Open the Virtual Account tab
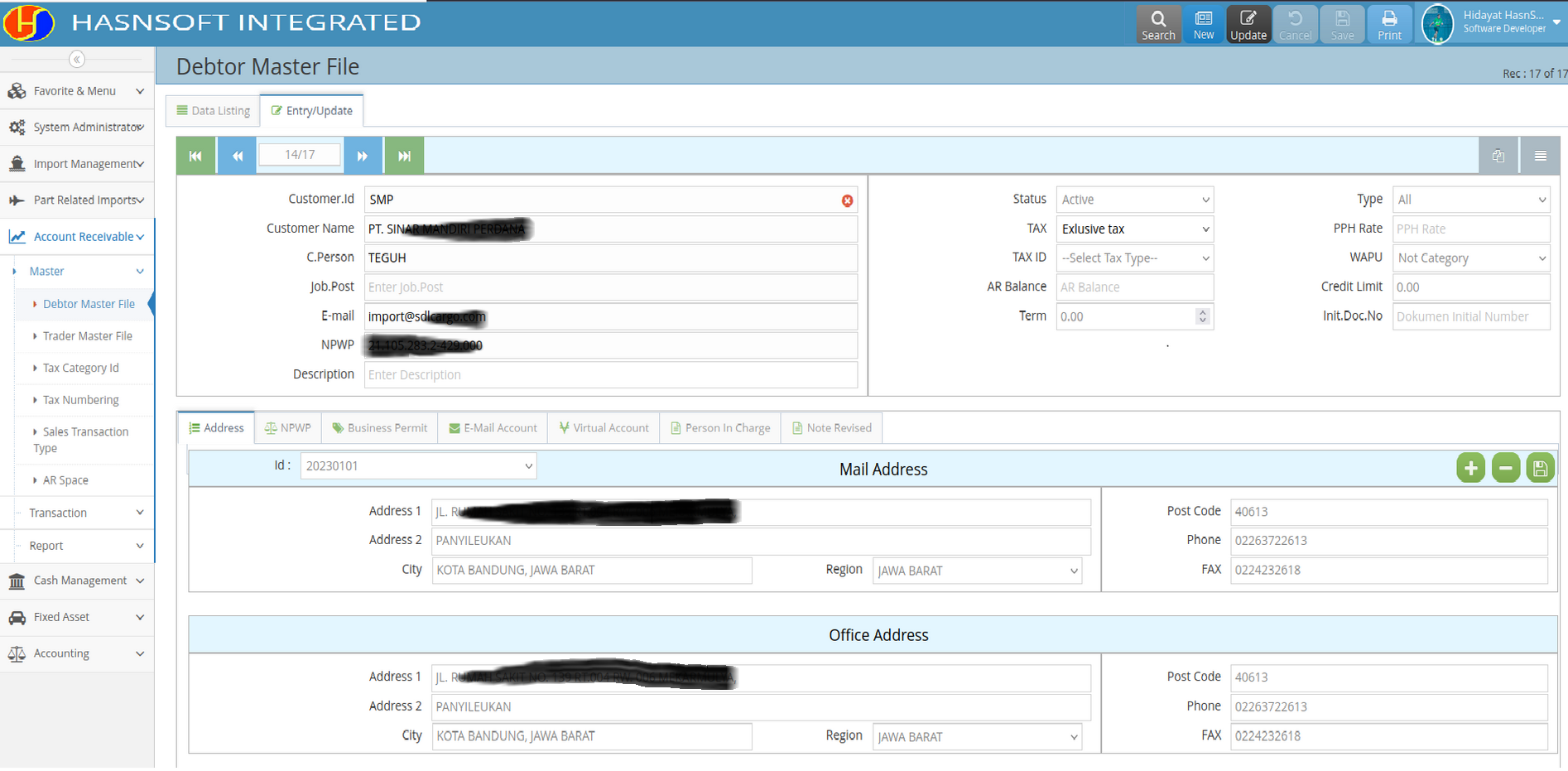 (604, 427)
